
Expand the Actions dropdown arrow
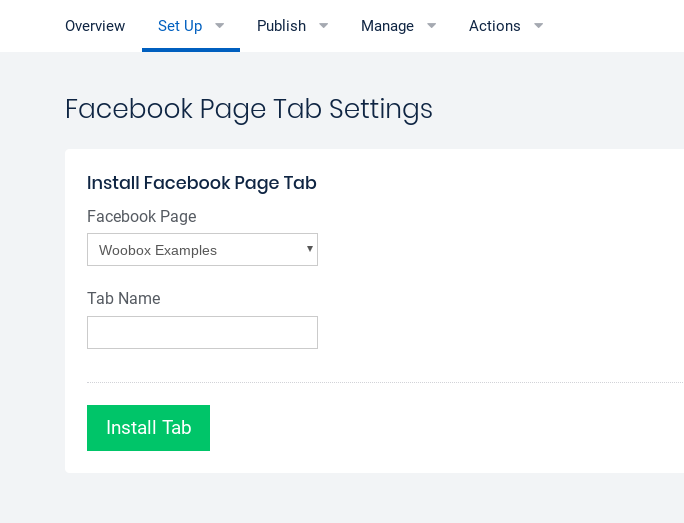point(539,25)
